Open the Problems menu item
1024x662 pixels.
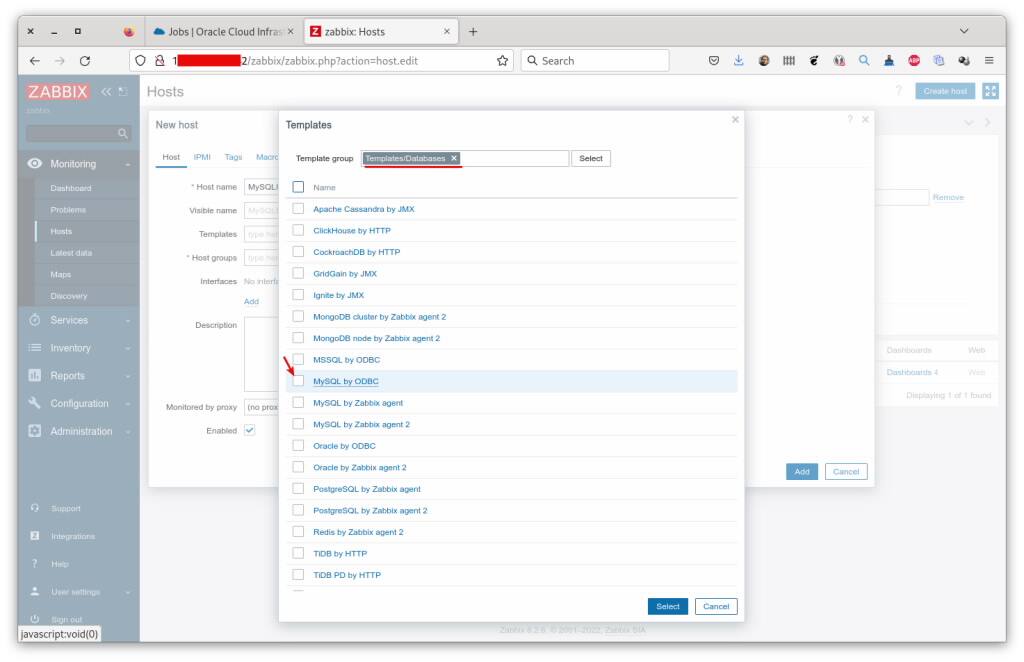(x=68, y=210)
